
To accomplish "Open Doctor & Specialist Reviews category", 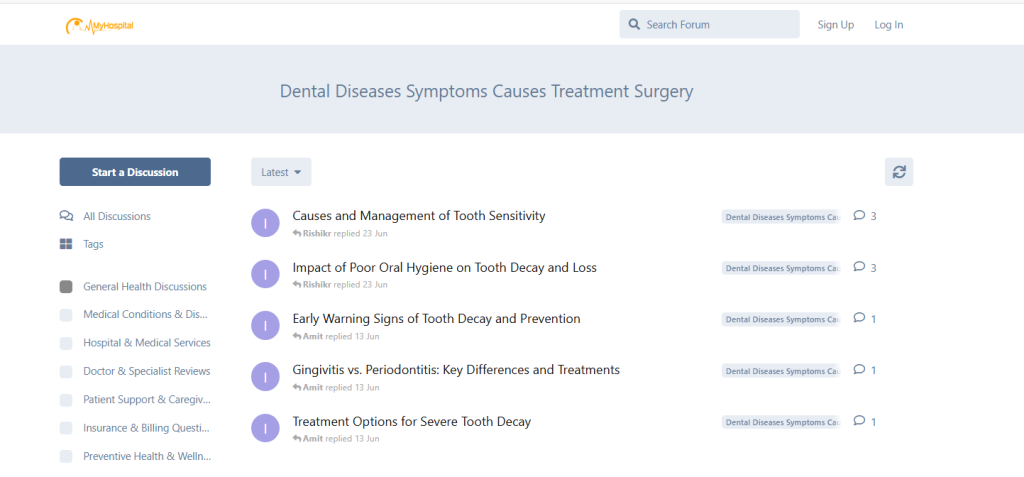I will tap(146, 371).
